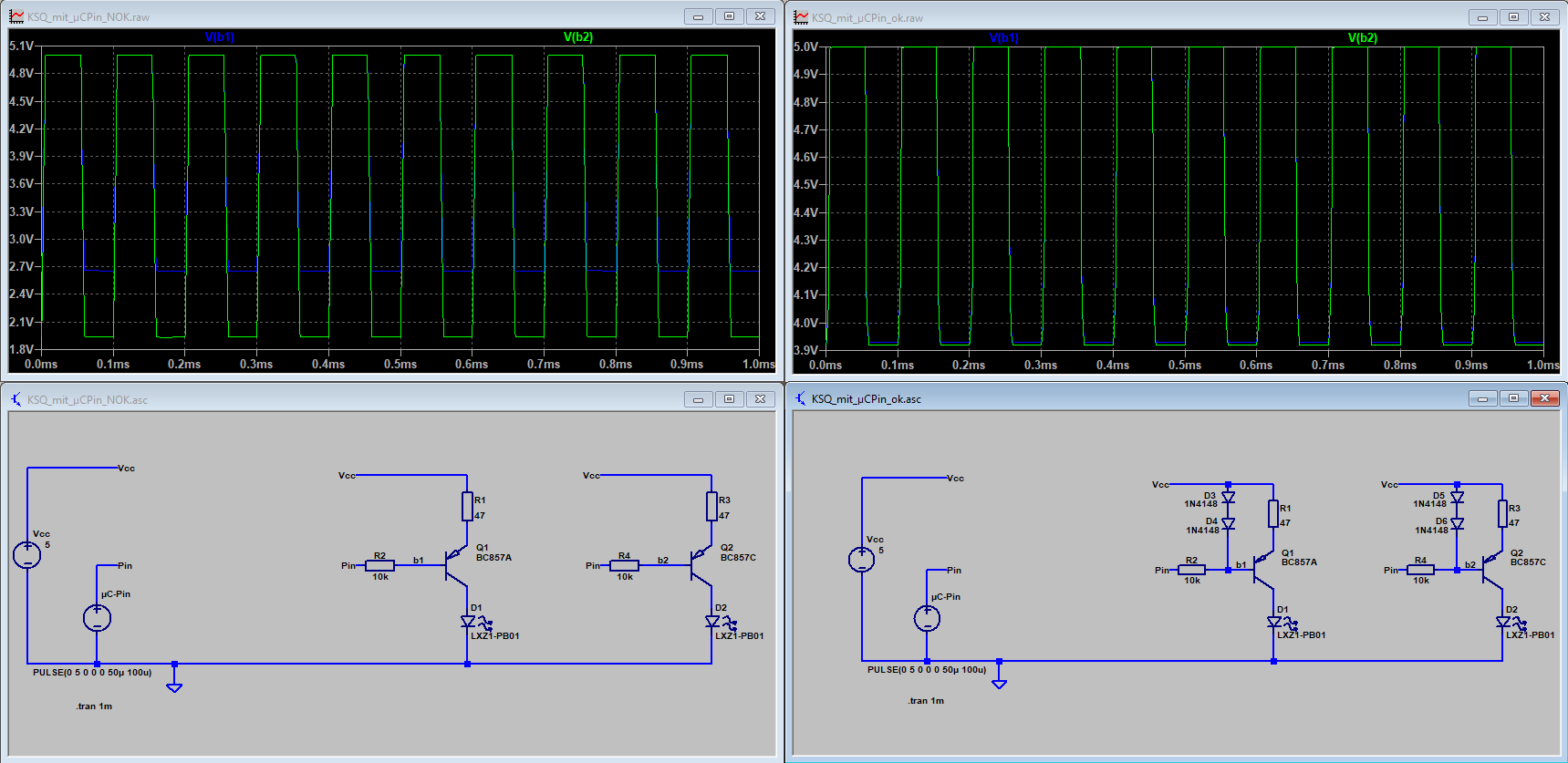Select transistor Q2 BC857C in NOK.asc schematic
This screenshot has width=1568, height=763.
coord(701,565)
